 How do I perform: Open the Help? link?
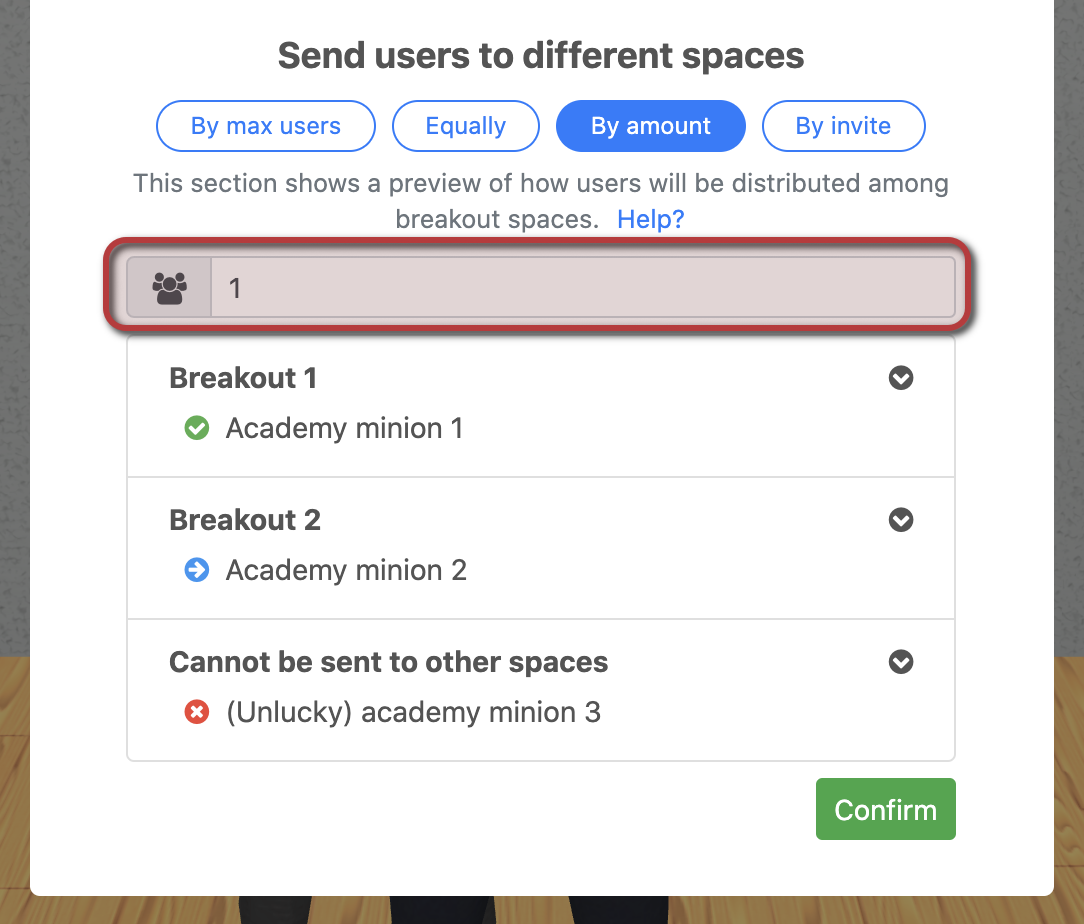point(651,219)
